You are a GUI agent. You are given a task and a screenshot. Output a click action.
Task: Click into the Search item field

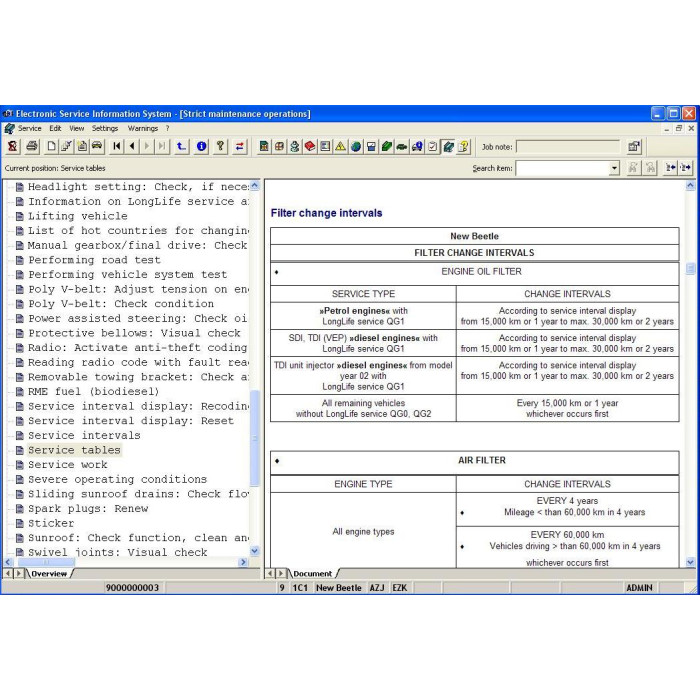point(562,168)
